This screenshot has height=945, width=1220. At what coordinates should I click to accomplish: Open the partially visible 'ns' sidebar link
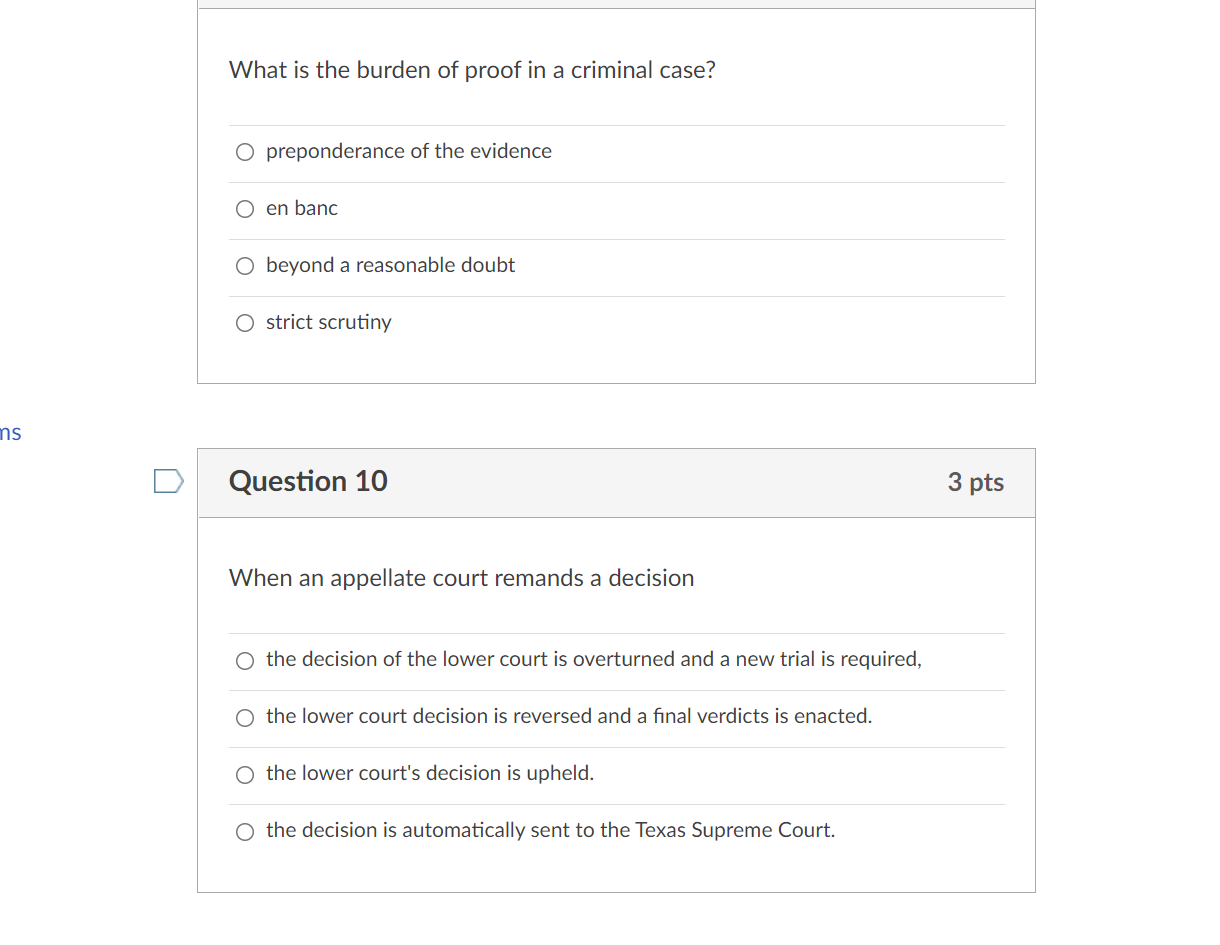(10, 433)
